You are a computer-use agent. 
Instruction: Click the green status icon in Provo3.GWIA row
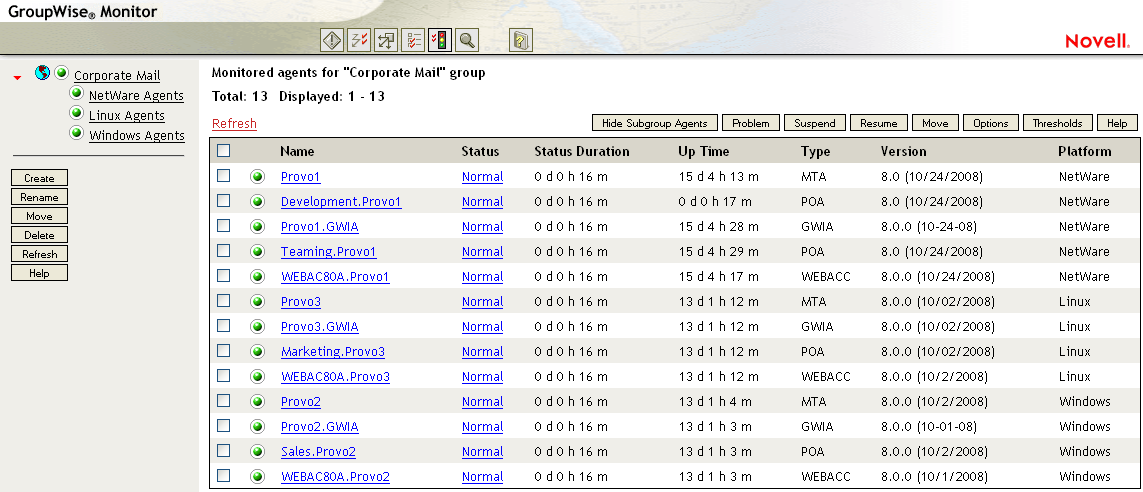click(x=257, y=327)
